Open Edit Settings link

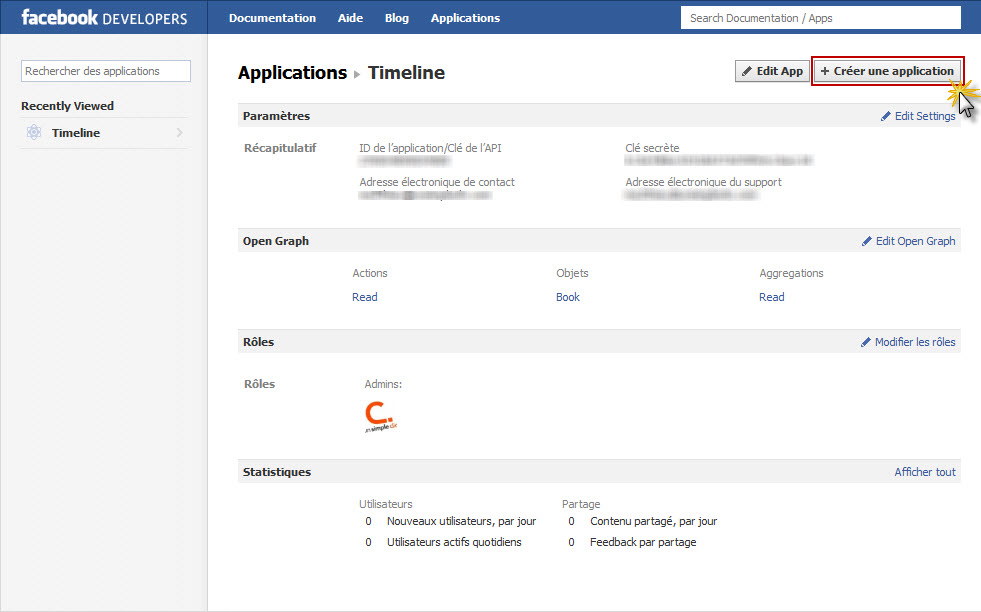(925, 116)
